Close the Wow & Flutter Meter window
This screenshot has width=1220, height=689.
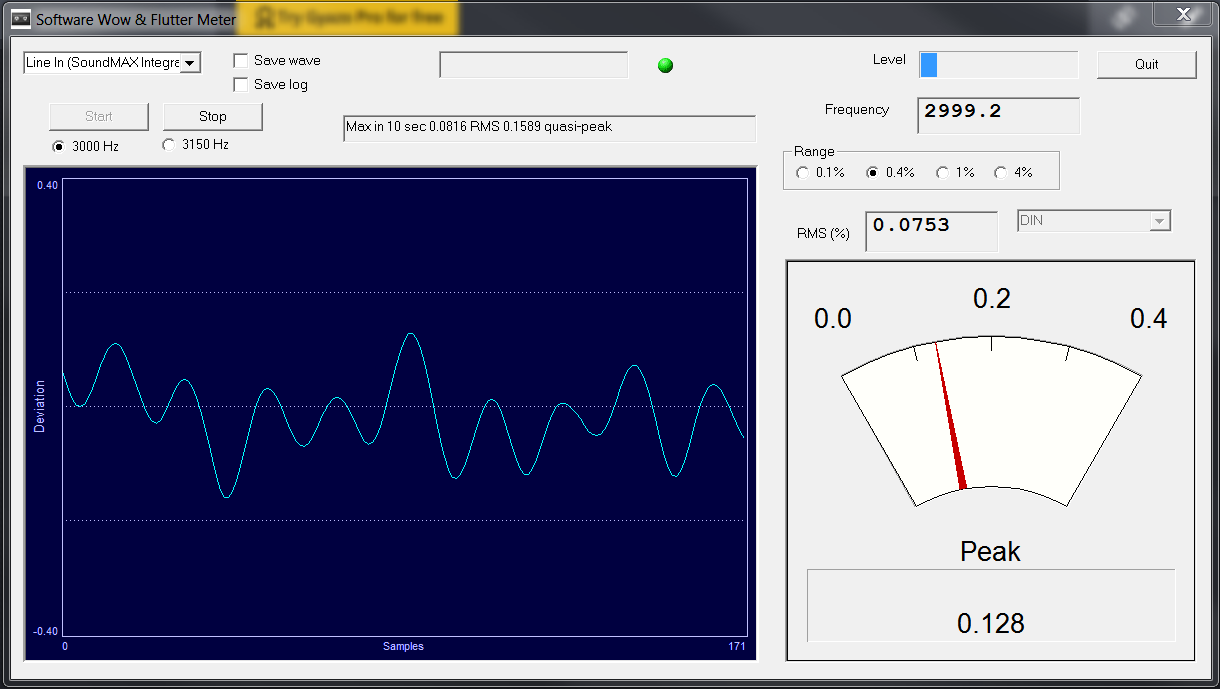coord(1184,14)
